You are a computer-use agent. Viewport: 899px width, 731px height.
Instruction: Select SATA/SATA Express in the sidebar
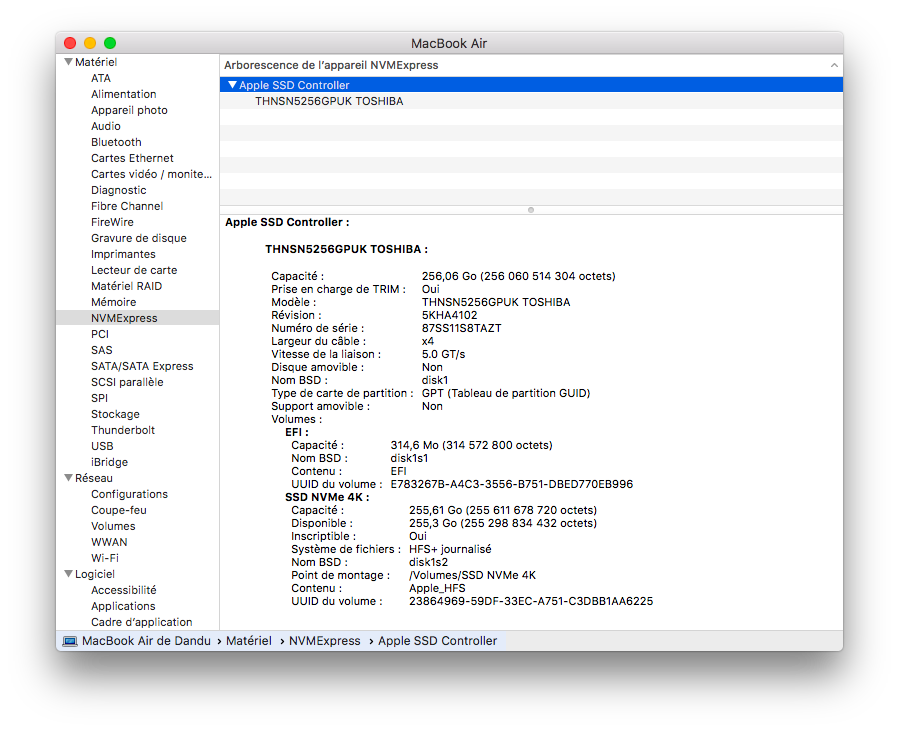coord(142,366)
